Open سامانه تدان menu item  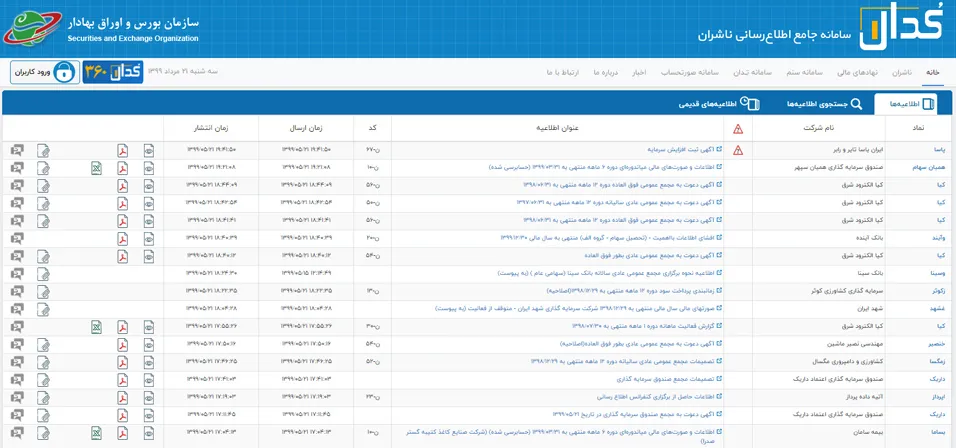751,72
